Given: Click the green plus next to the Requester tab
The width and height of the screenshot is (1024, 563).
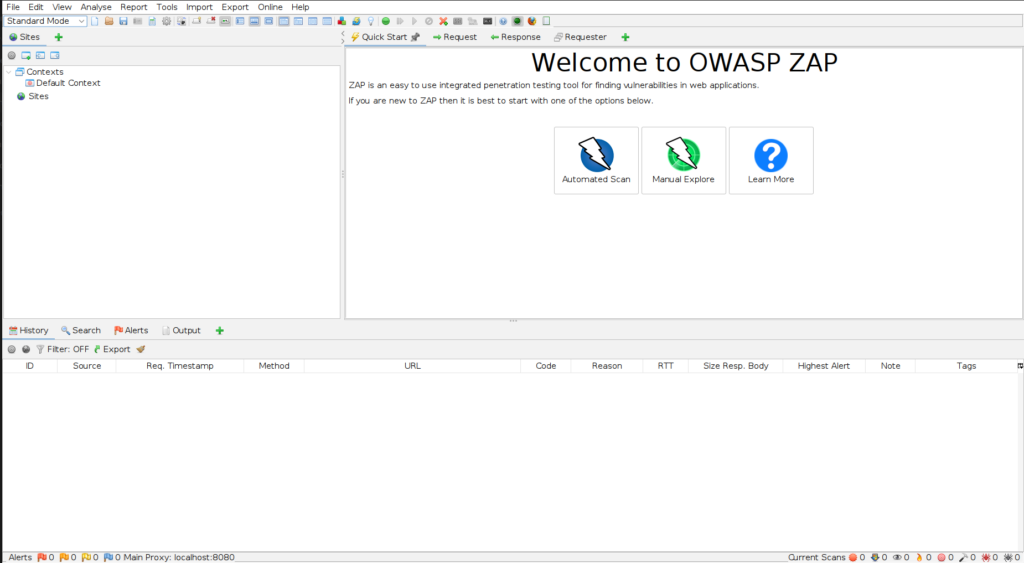Looking at the screenshot, I should (x=625, y=37).
